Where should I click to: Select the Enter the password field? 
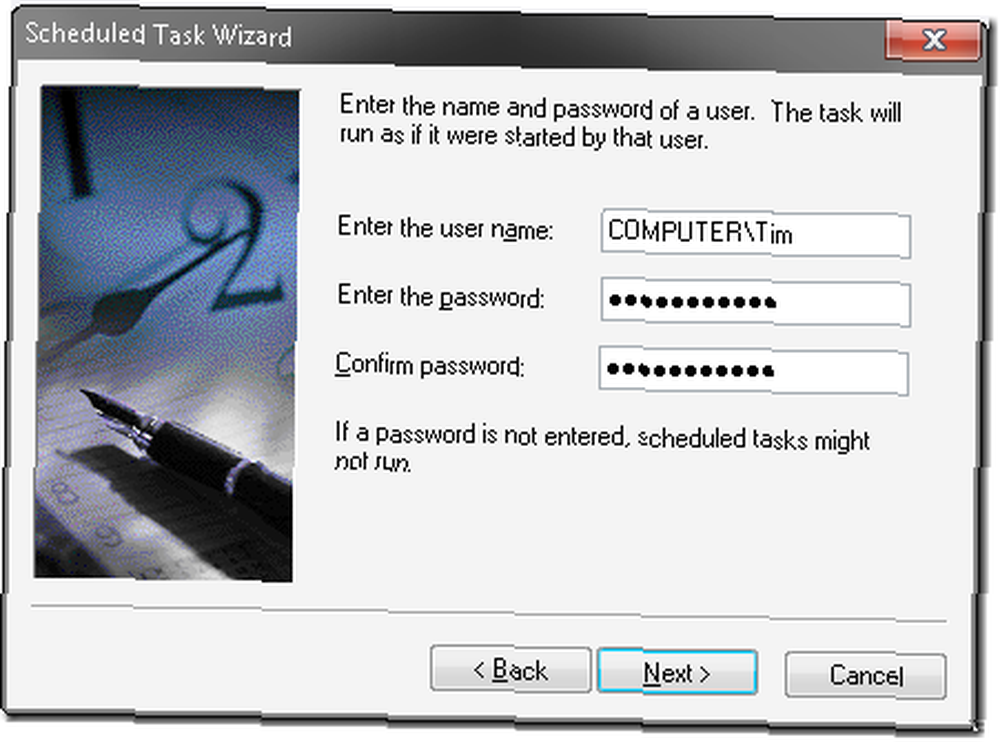tap(756, 303)
